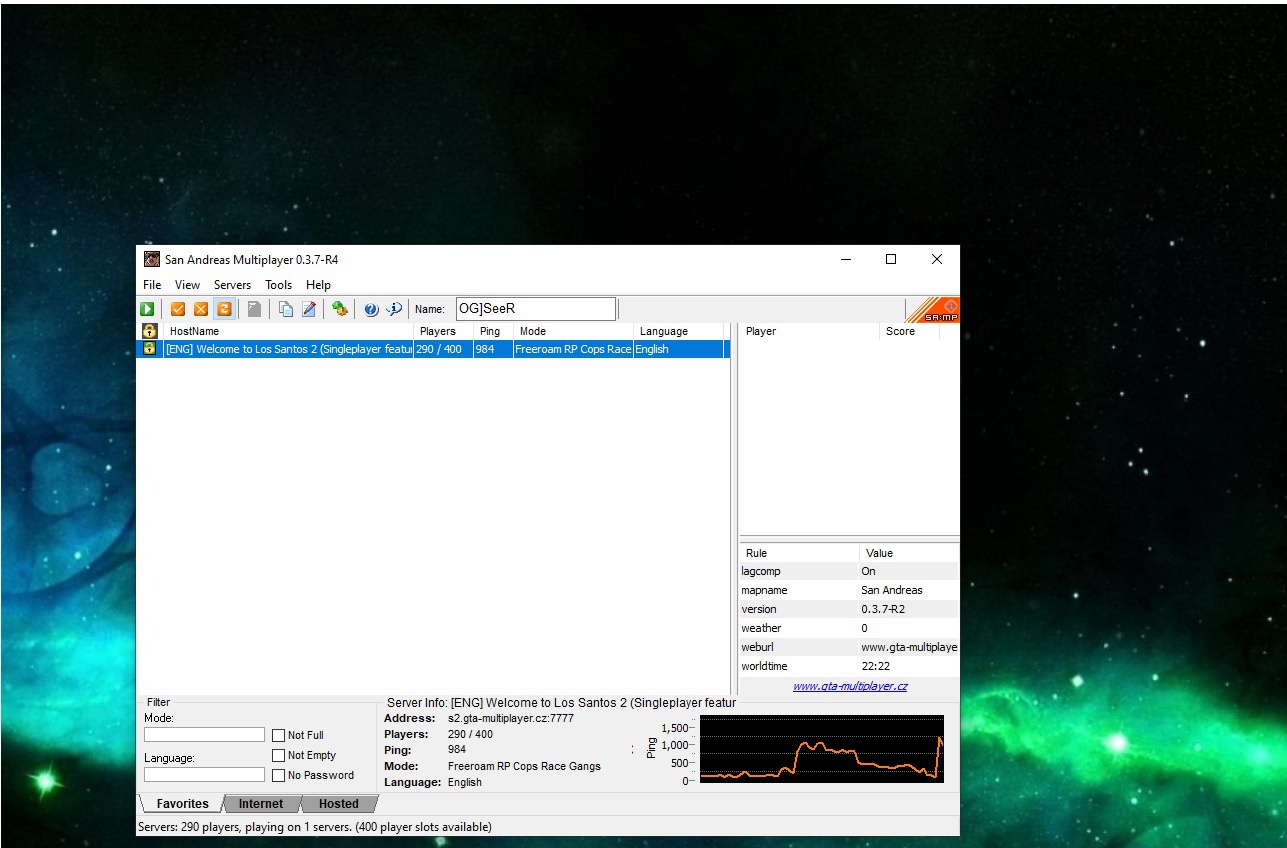Image resolution: width=1287 pixels, height=848 pixels.
Task: Click the Delete Server orange X icon
Action: click(201, 309)
